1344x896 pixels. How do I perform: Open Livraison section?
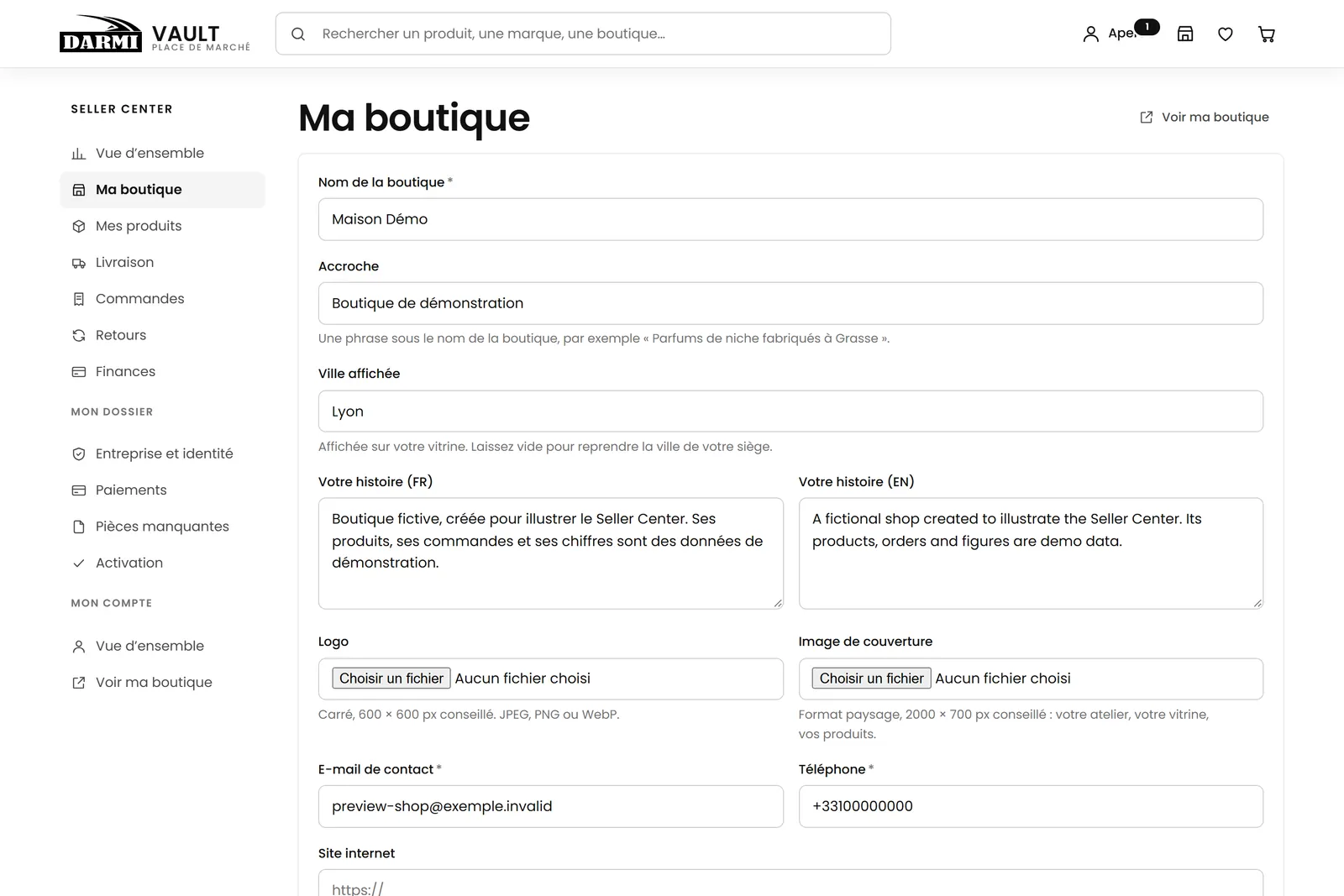point(162,262)
